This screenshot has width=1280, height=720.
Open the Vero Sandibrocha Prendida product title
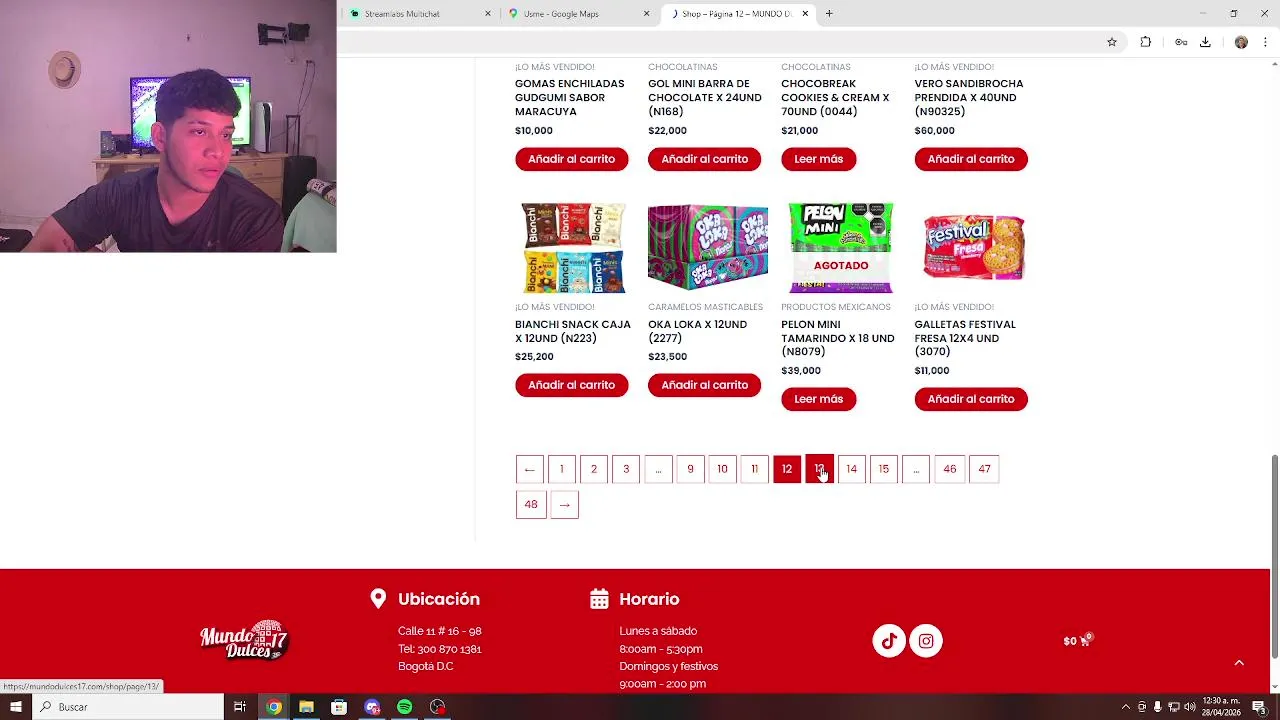pyautogui.click(x=969, y=98)
